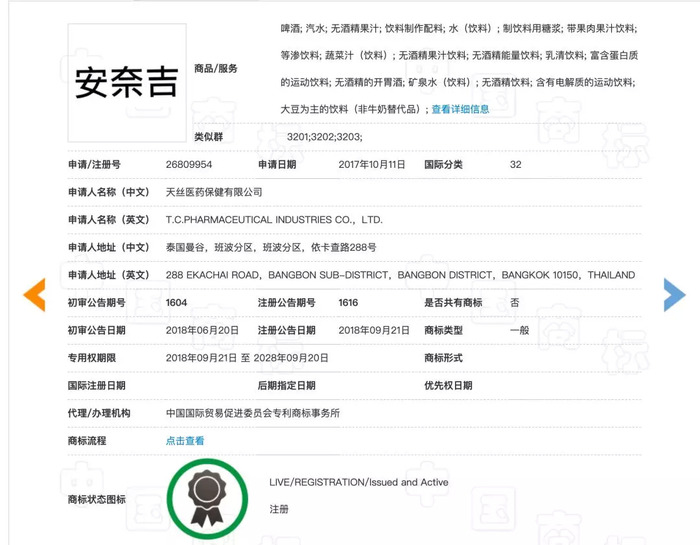700x545 pixels.
Task: Click the 申请/注册号 label
Action: [x=94, y=164]
